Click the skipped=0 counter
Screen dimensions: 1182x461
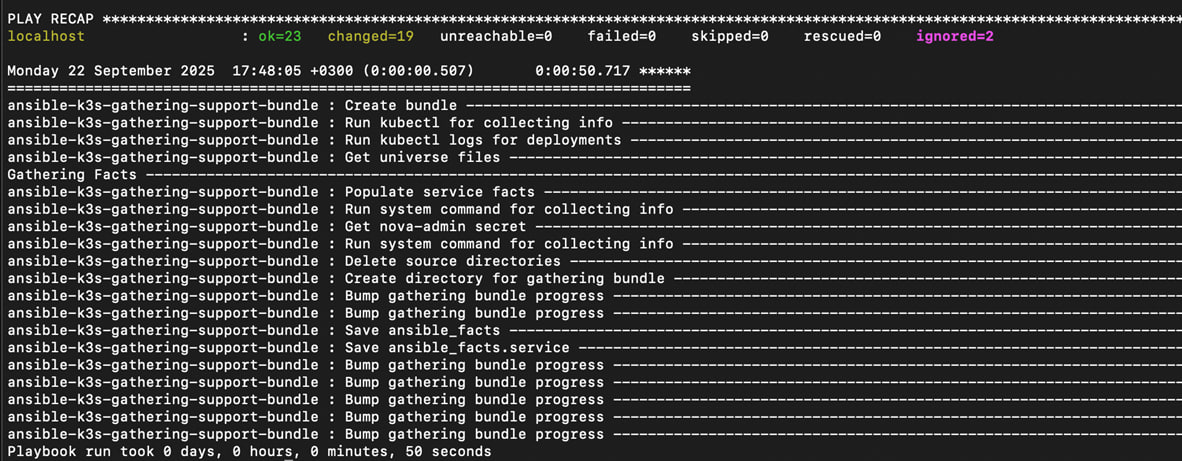[729, 35]
